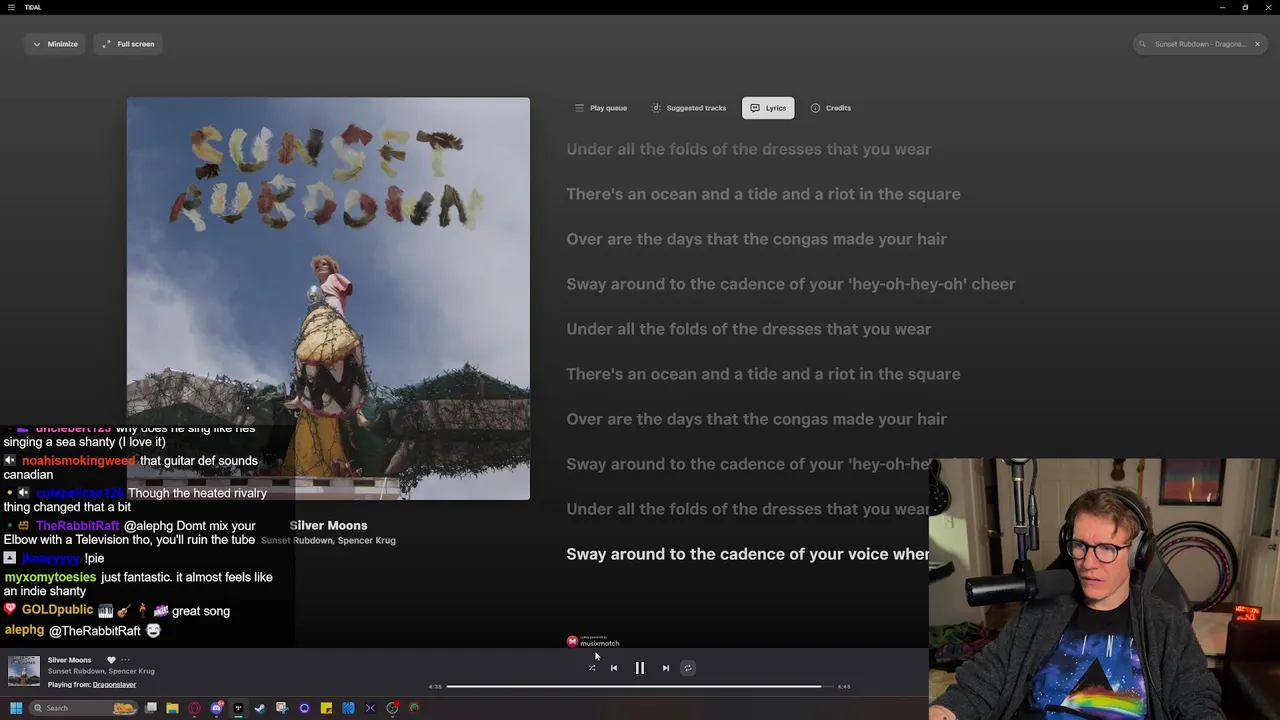Like Silver Moons with the heart icon
This screenshot has width=1280, height=720.
click(111, 660)
